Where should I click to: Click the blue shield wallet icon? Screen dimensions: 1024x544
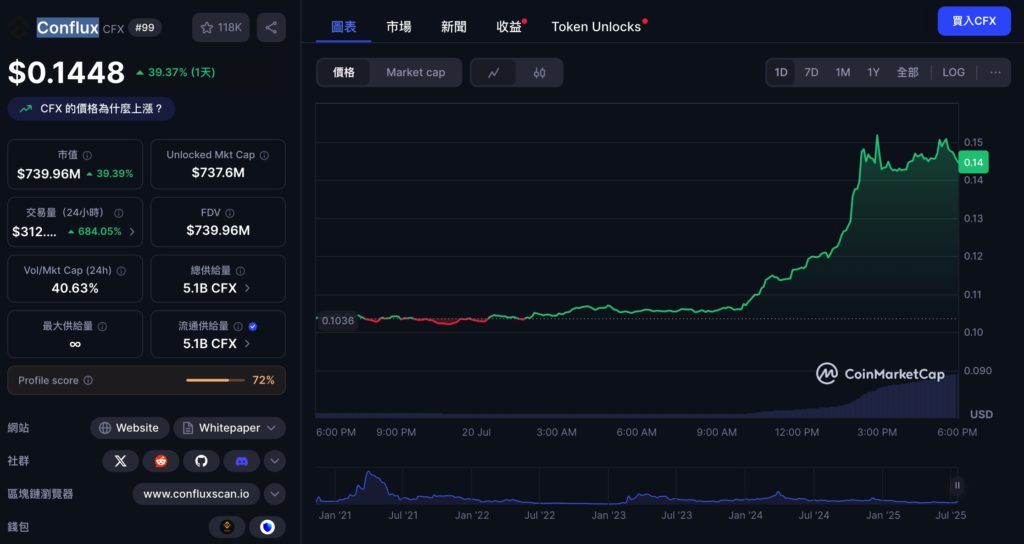267,527
